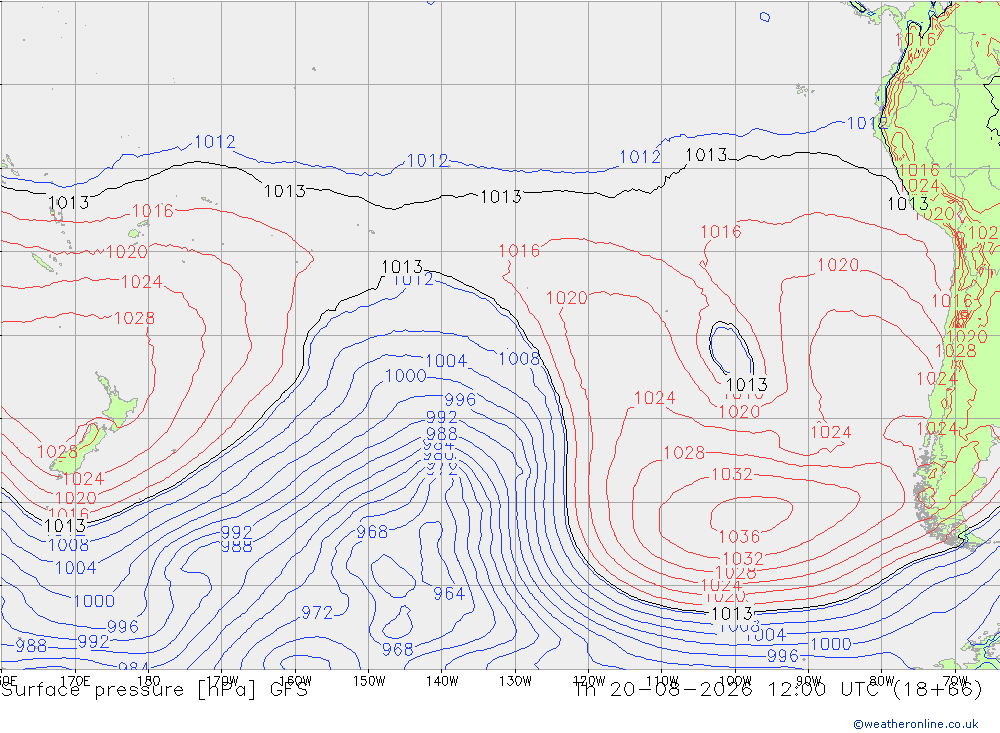Screen dimensions: 1000x733
Task: Click the 120W longitude axis label
Action: pyautogui.click(x=589, y=681)
